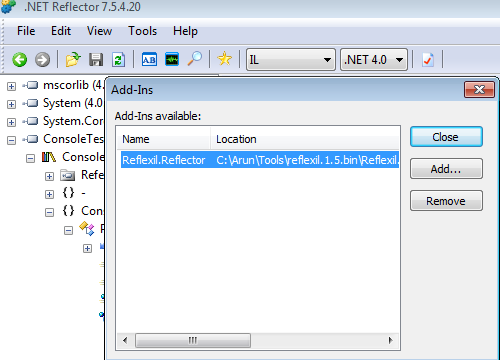
Task: Click the add-in location path C:\Arun\Tools
Action: coord(307,160)
